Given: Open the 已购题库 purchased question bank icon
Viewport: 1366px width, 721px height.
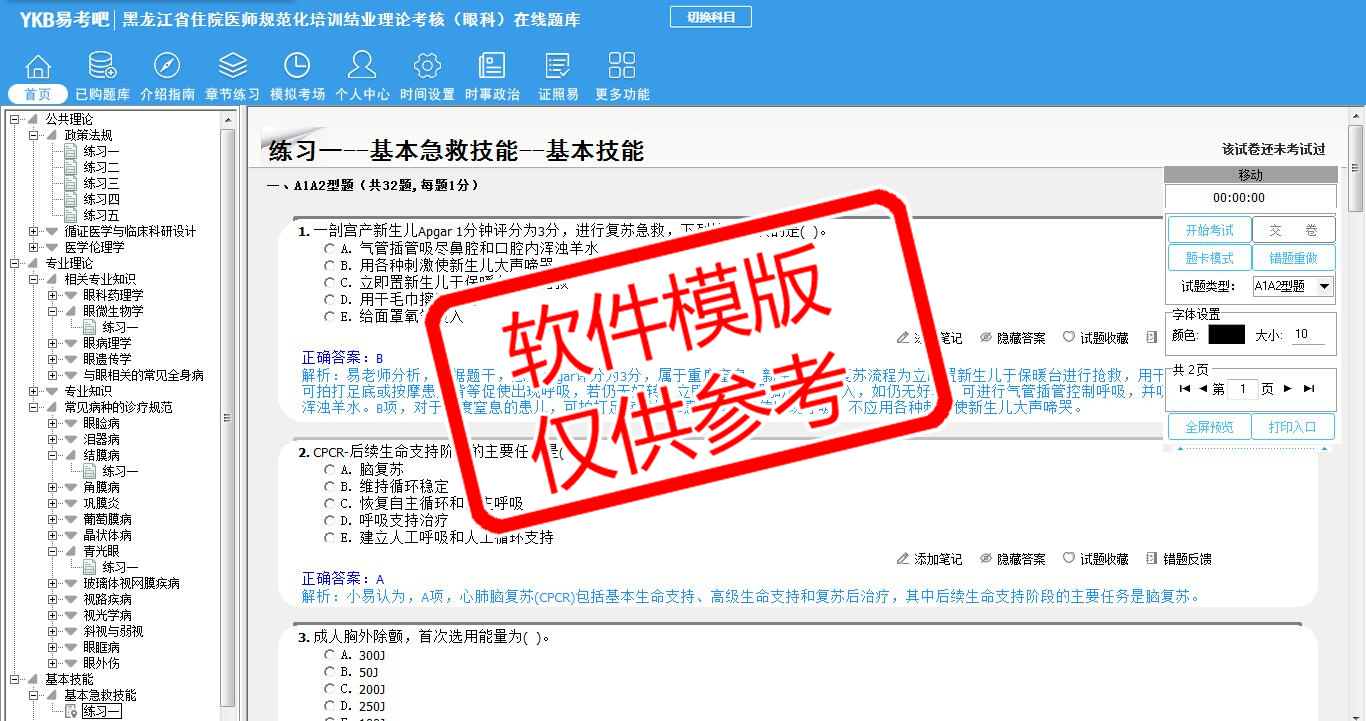Looking at the screenshot, I should click(102, 67).
